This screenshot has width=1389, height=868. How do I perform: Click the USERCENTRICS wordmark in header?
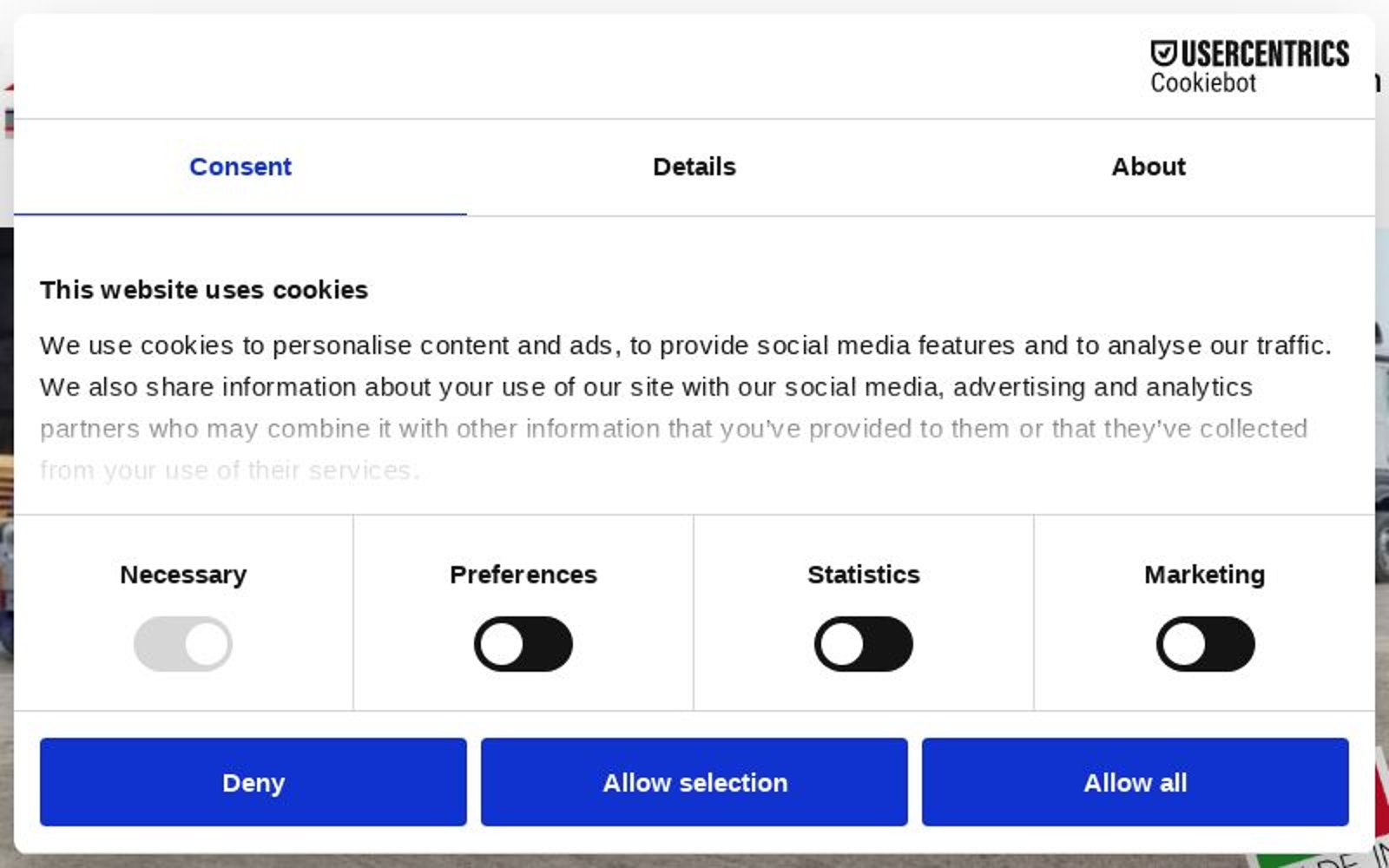click(1264, 54)
